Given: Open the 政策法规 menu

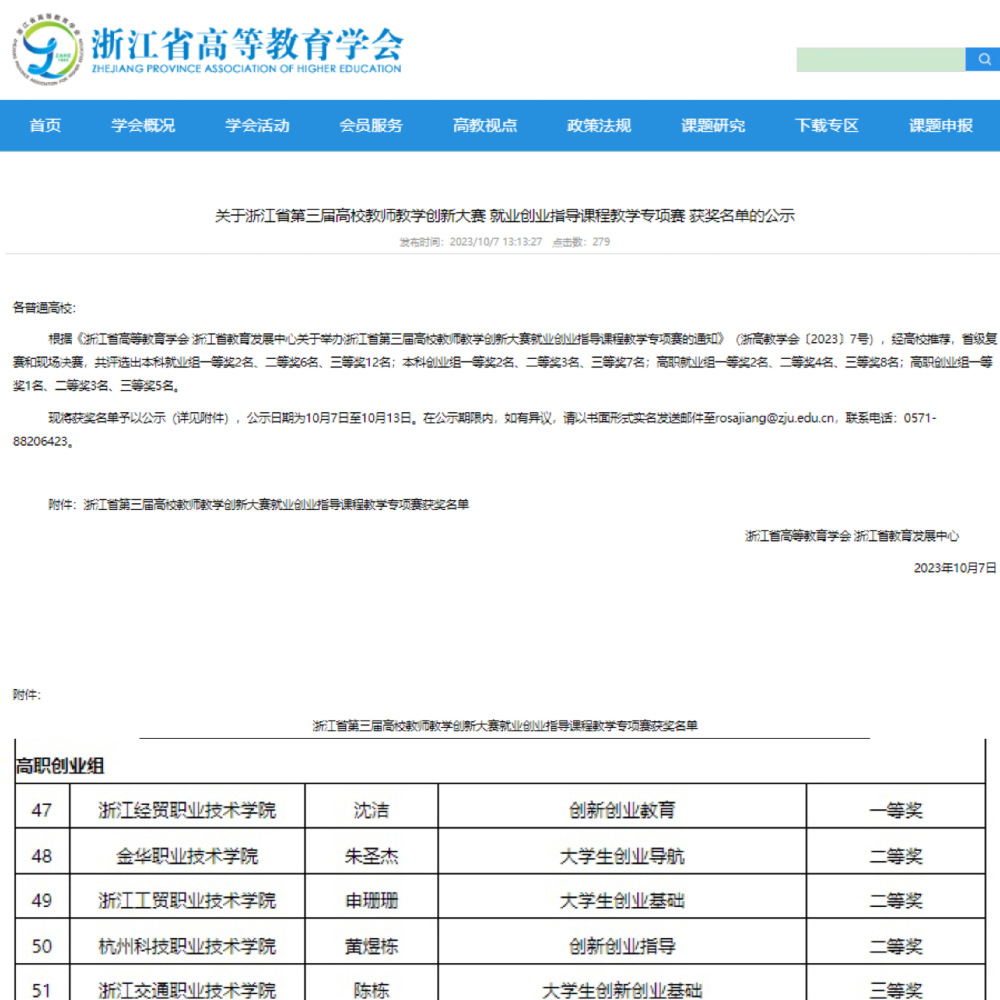Looking at the screenshot, I should point(599,126).
